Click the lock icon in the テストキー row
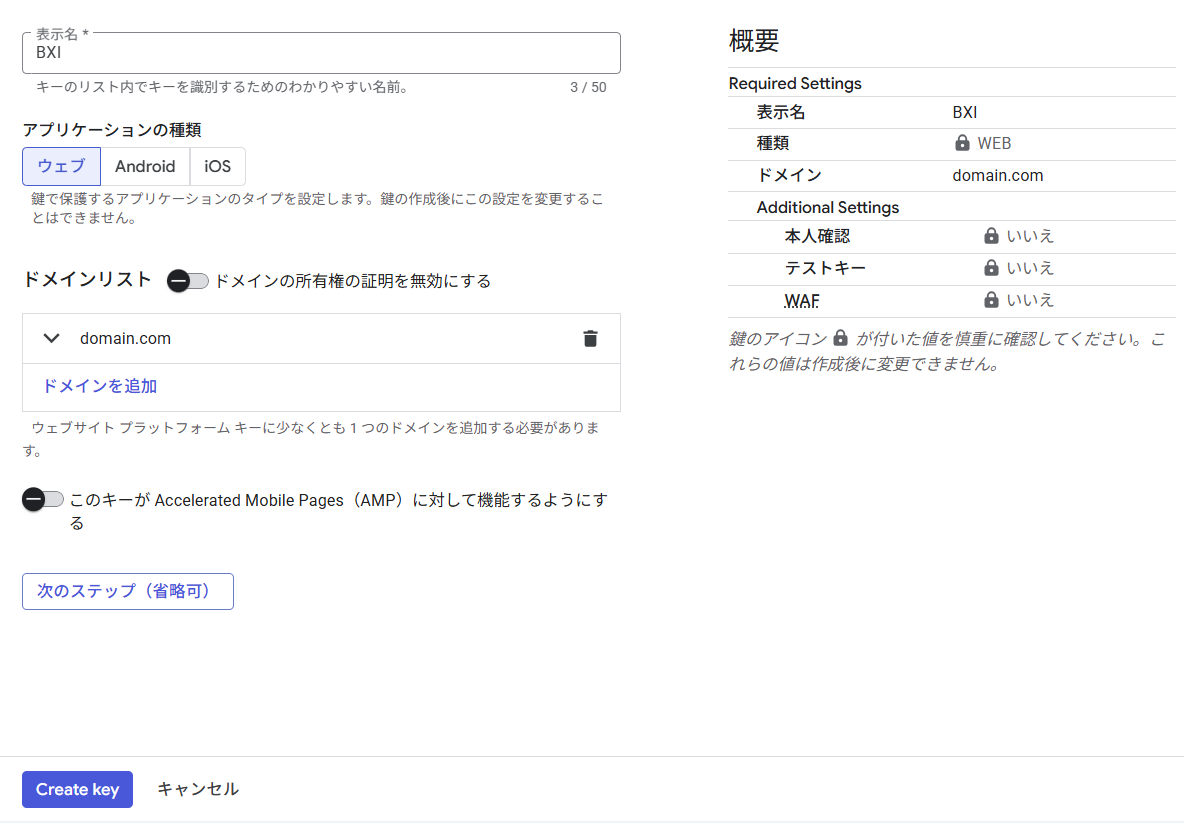Viewport: 1184px width, 823px height. click(991, 268)
